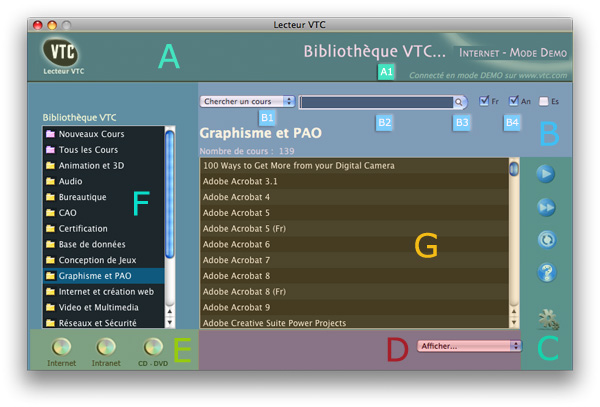Open the Afficher... dropdown
Image resolution: width=600 pixels, height=407 pixels.
pyautogui.click(x=469, y=346)
